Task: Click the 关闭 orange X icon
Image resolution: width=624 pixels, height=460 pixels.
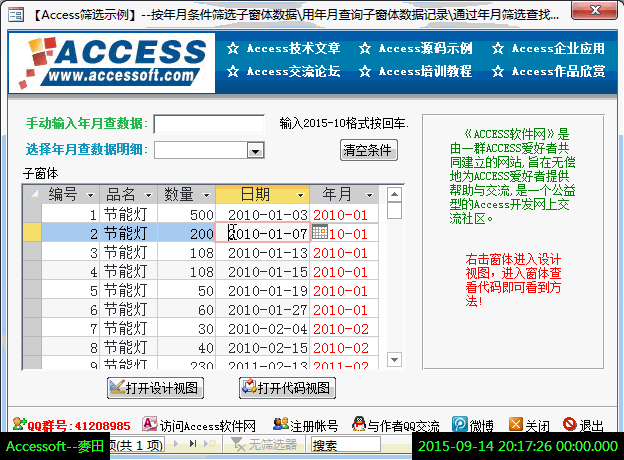Action: [x=516, y=424]
